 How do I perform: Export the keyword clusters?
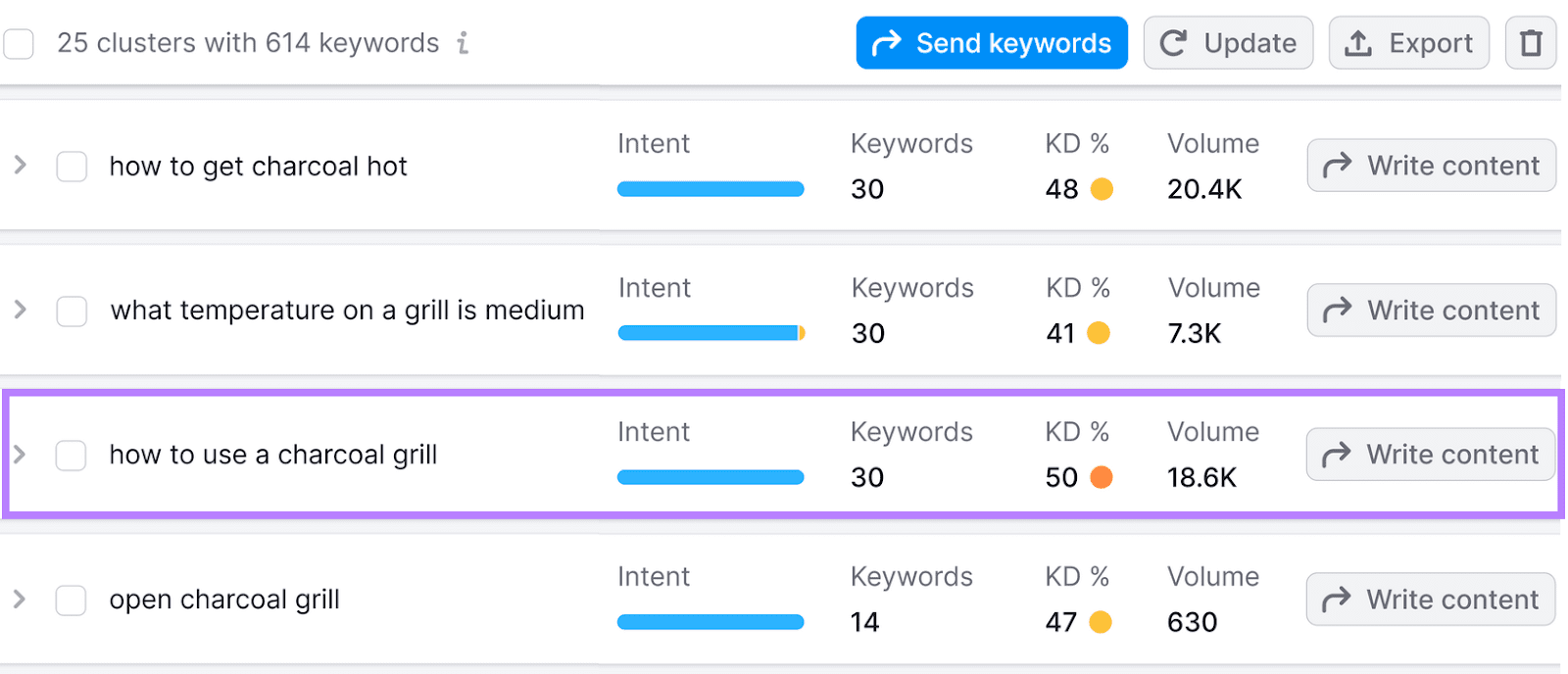click(x=1408, y=43)
